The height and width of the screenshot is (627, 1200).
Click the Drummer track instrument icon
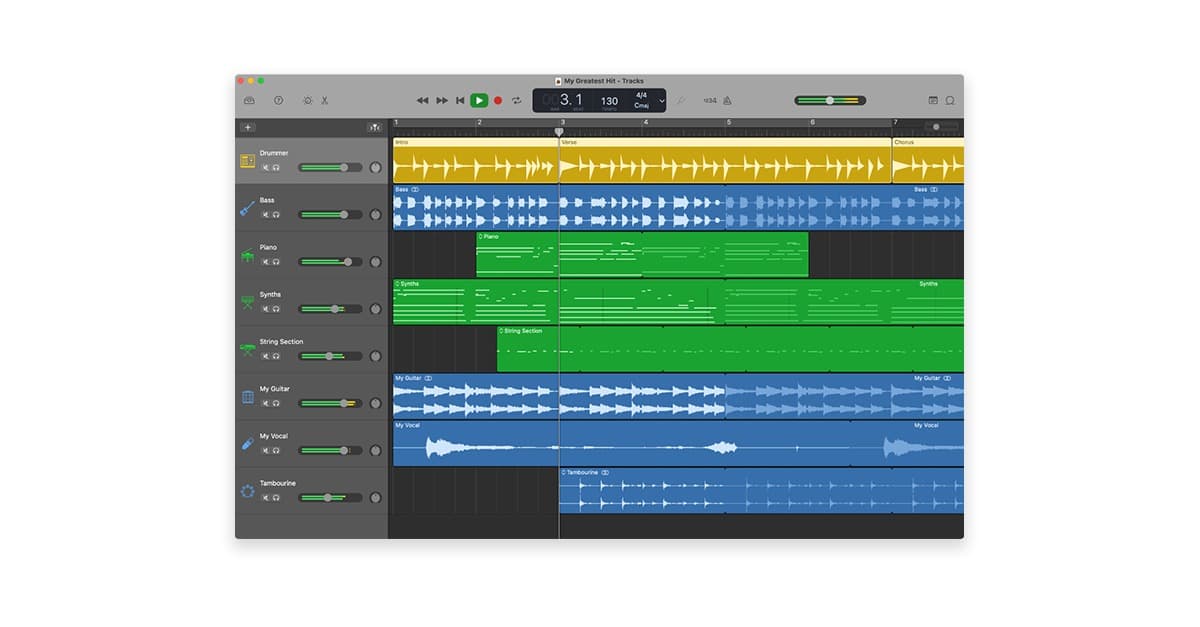click(x=247, y=161)
